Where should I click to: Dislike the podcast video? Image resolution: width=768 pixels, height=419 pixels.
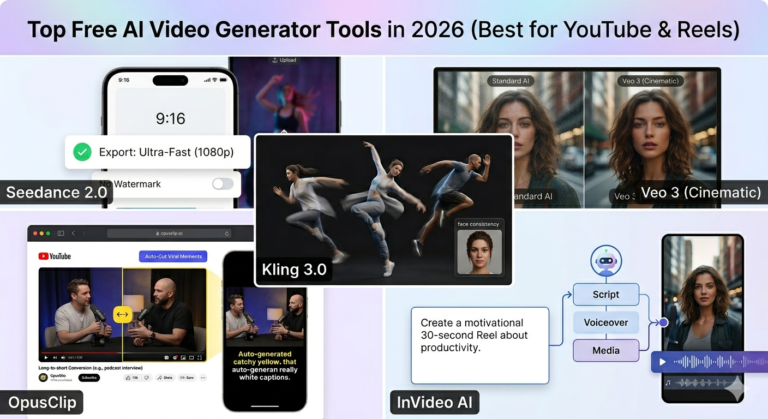coord(146,378)
